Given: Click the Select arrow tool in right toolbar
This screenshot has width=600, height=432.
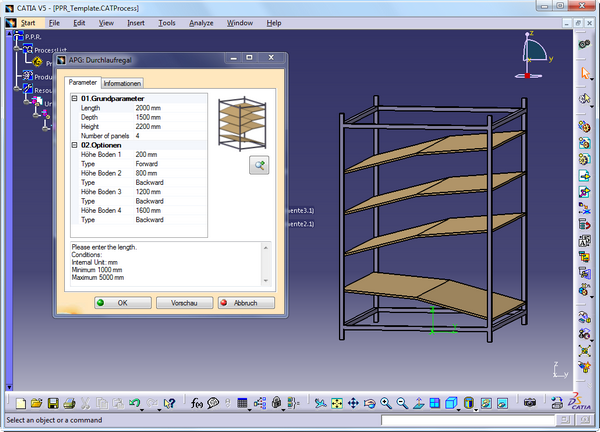Looking at the screenshot, I should (x=586, y=73).
